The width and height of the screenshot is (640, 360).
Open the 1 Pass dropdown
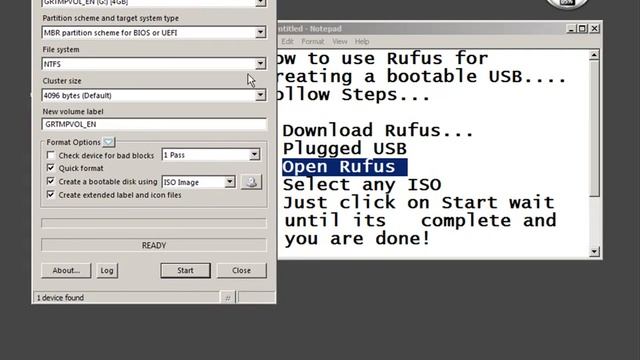coord(254,155)
